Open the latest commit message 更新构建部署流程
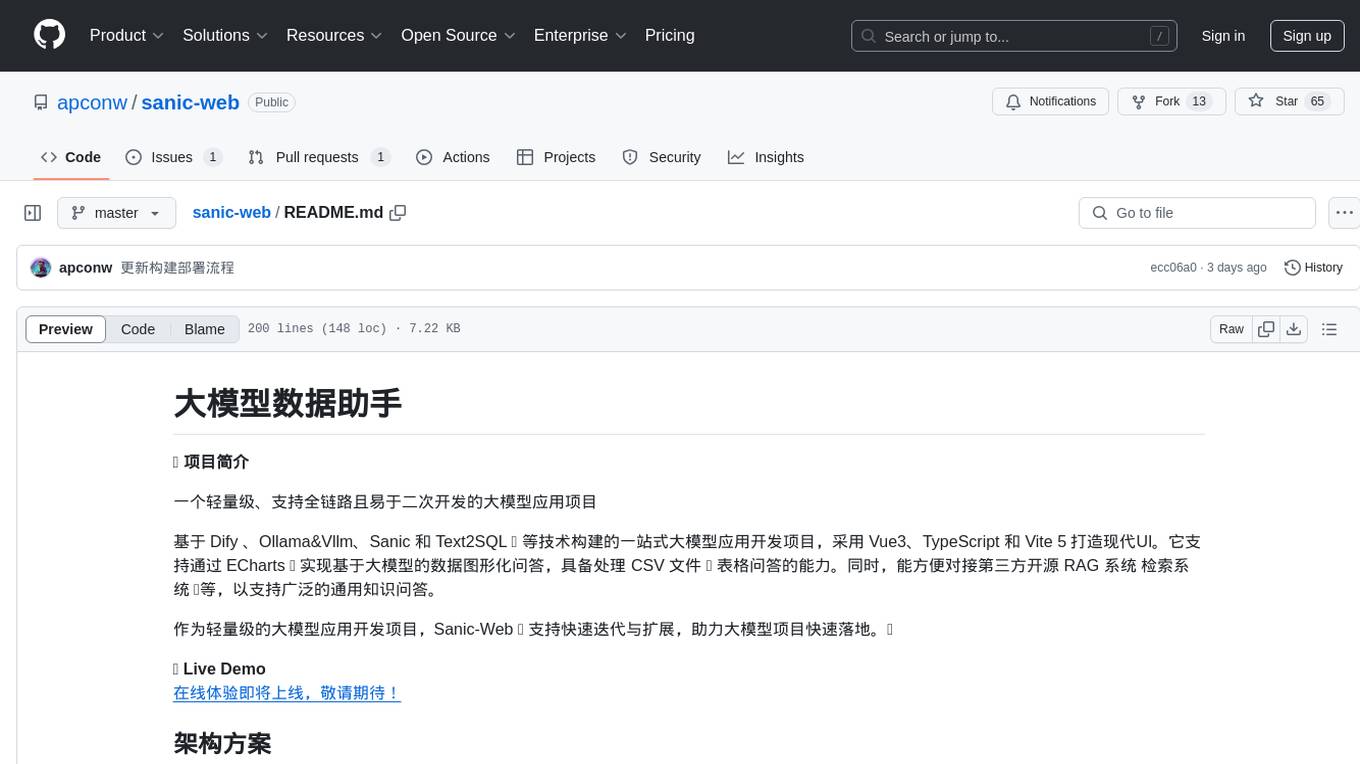The height and width of the screenshot is (764, 1360). (x=177, y=268)
